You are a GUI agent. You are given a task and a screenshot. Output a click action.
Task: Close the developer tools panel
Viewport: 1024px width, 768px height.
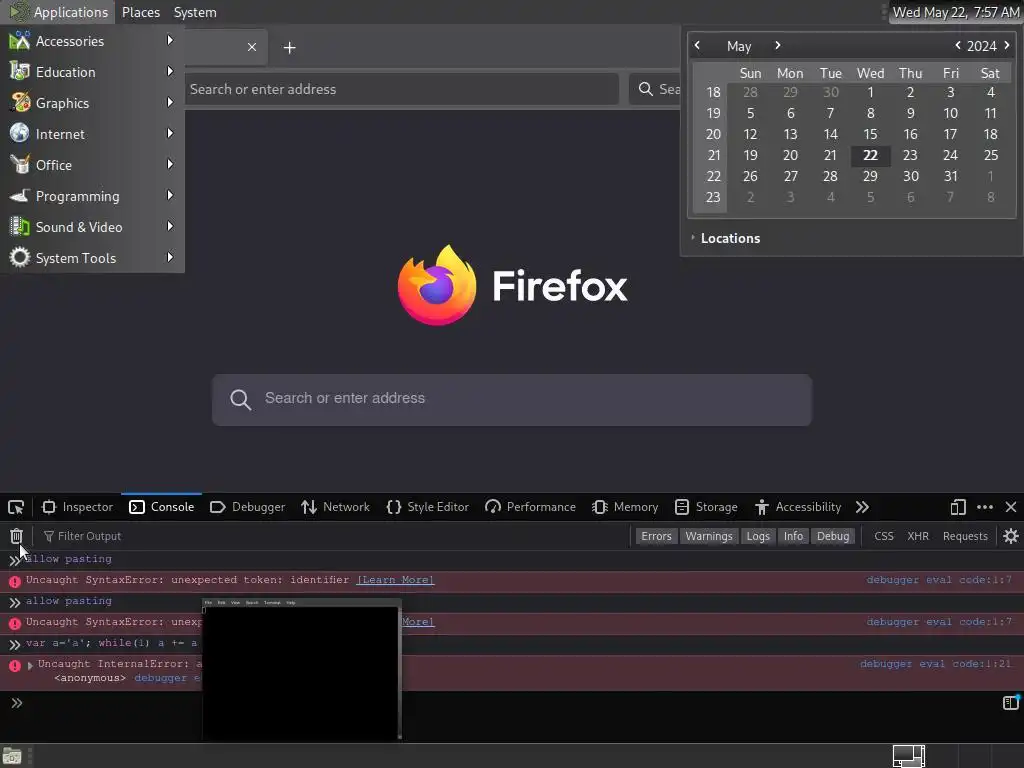1011,507
